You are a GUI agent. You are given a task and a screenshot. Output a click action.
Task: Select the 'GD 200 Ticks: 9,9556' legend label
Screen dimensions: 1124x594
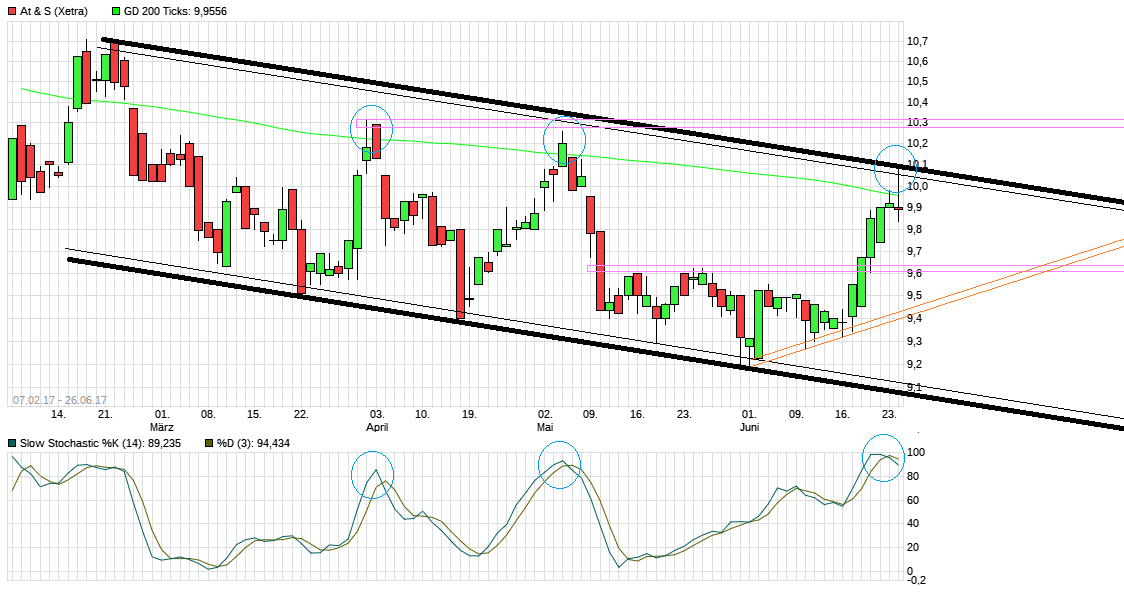[x=176, y=11]
